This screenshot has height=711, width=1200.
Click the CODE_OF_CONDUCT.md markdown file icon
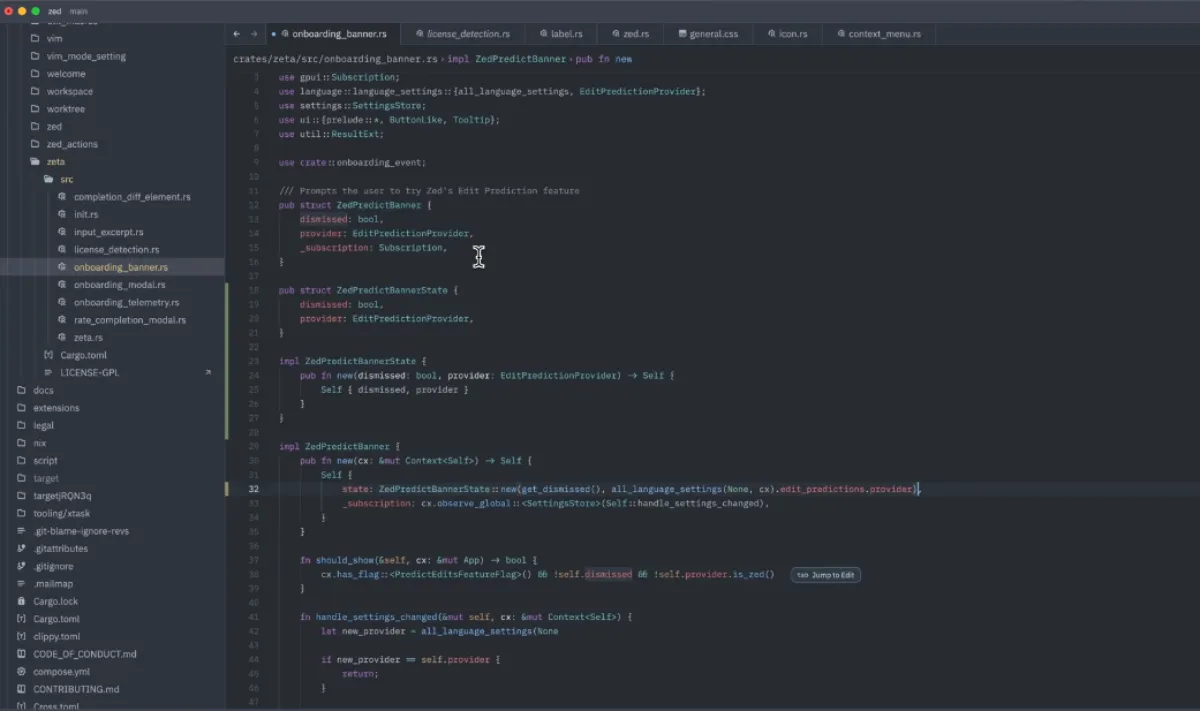tap(22, 654)
